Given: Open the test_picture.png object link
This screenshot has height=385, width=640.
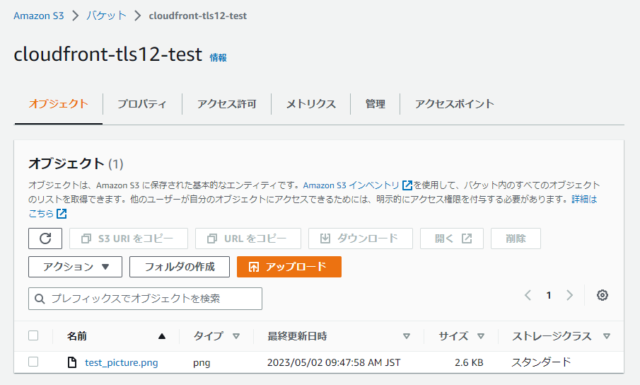Looking at the screenshot, I should pos(121,363).
